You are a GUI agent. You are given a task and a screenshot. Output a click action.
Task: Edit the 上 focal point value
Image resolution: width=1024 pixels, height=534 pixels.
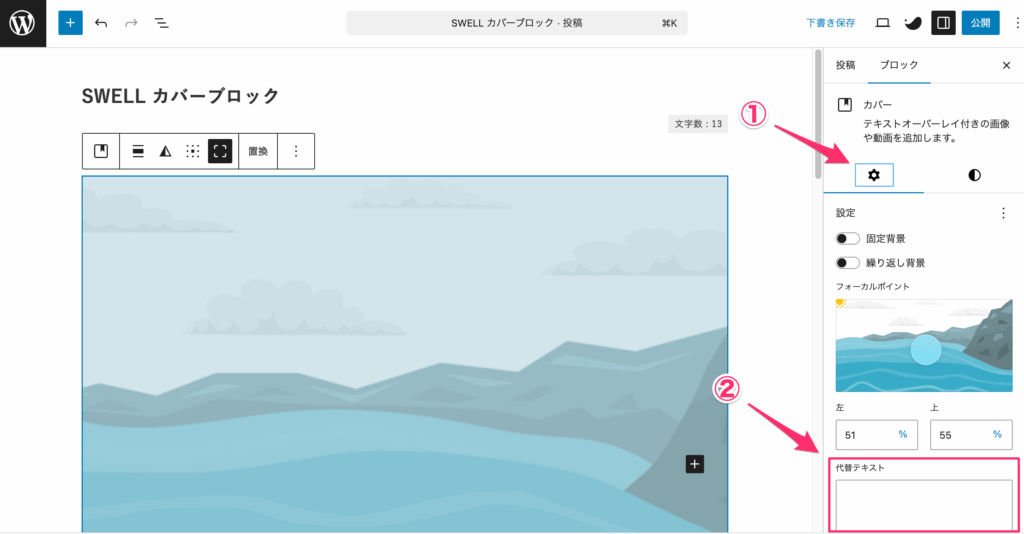coord(971,435)
